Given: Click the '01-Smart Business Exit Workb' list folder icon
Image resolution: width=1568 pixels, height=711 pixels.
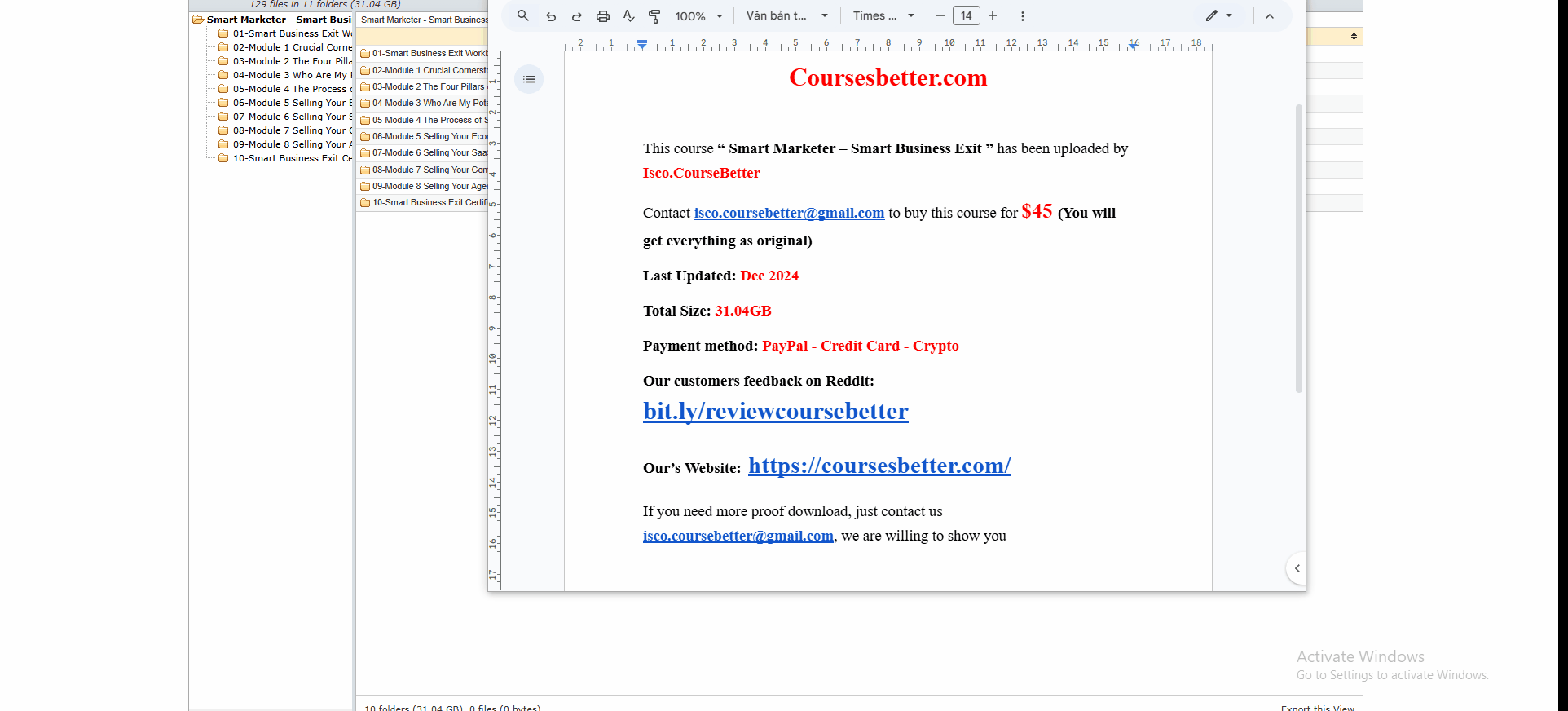Looking at the screenshot, I should tap(365, 54).
